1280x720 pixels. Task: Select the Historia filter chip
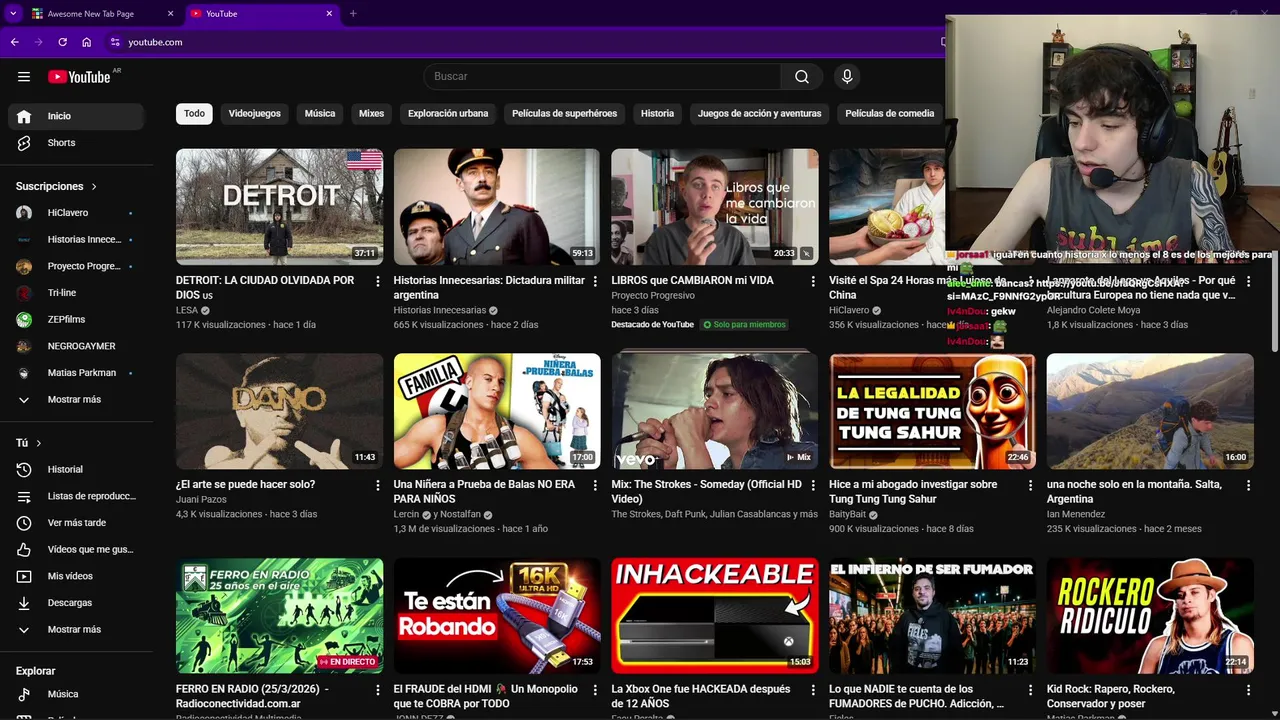657,114
